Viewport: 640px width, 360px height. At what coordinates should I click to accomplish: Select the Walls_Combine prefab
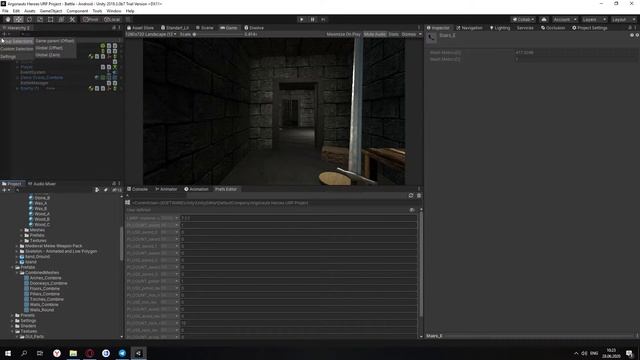point(44,304)
